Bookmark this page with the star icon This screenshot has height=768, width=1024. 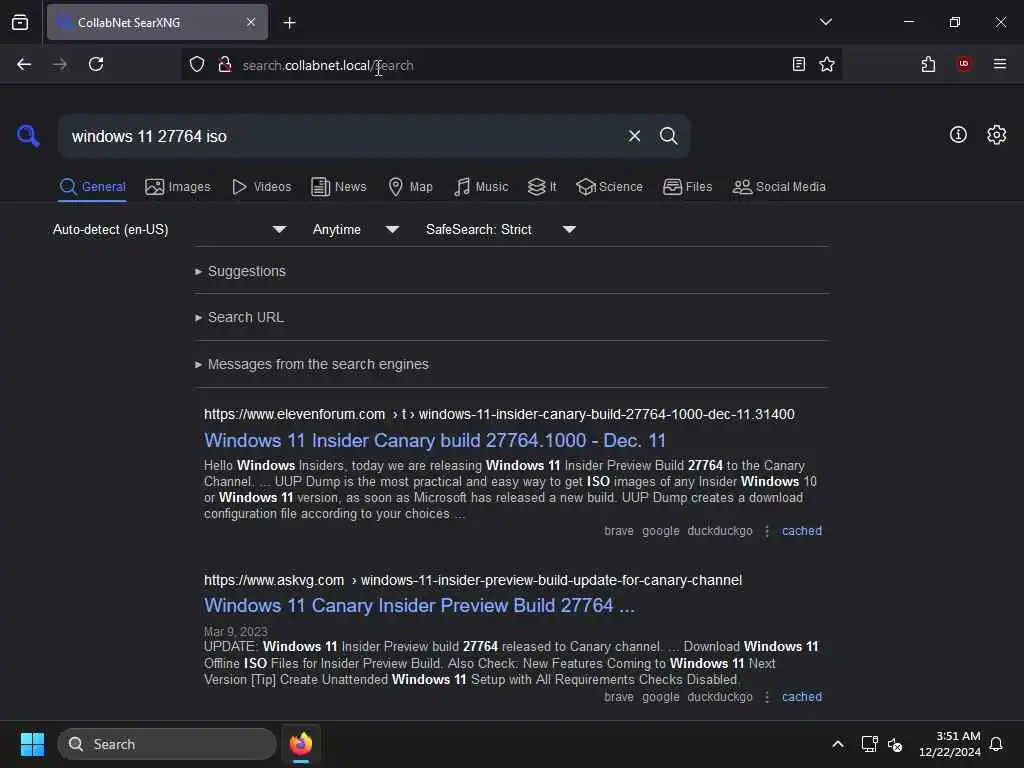827,64
